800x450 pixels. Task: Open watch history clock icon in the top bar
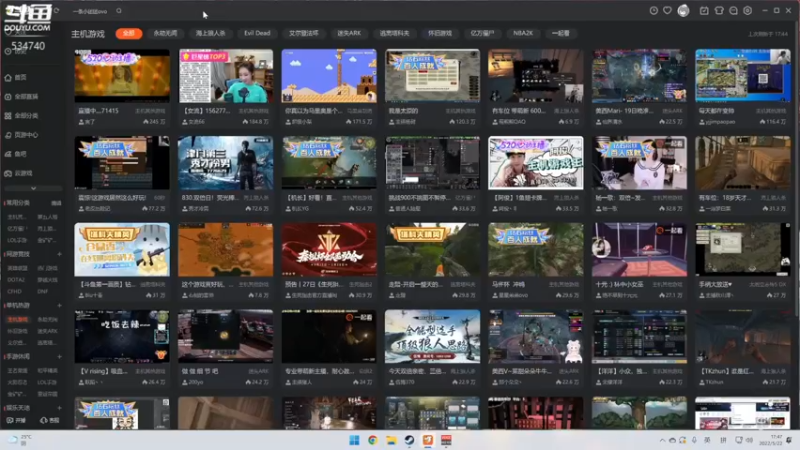654,11
